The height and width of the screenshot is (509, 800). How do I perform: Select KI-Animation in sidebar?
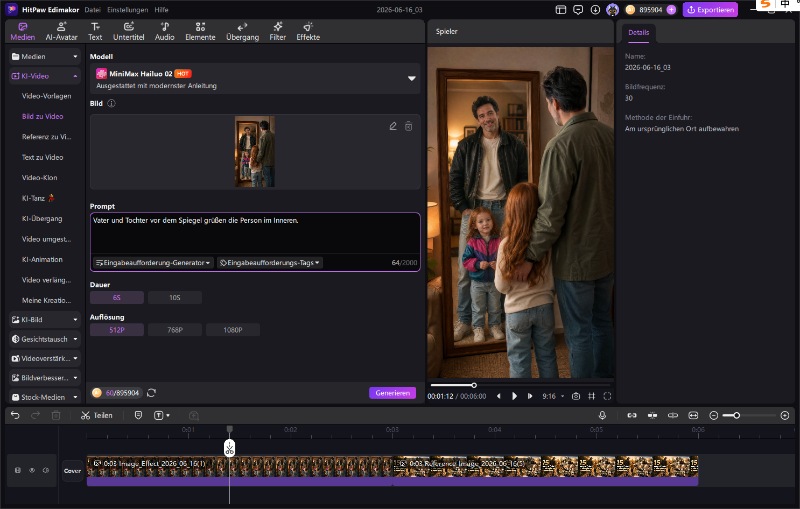click(42, 259)
